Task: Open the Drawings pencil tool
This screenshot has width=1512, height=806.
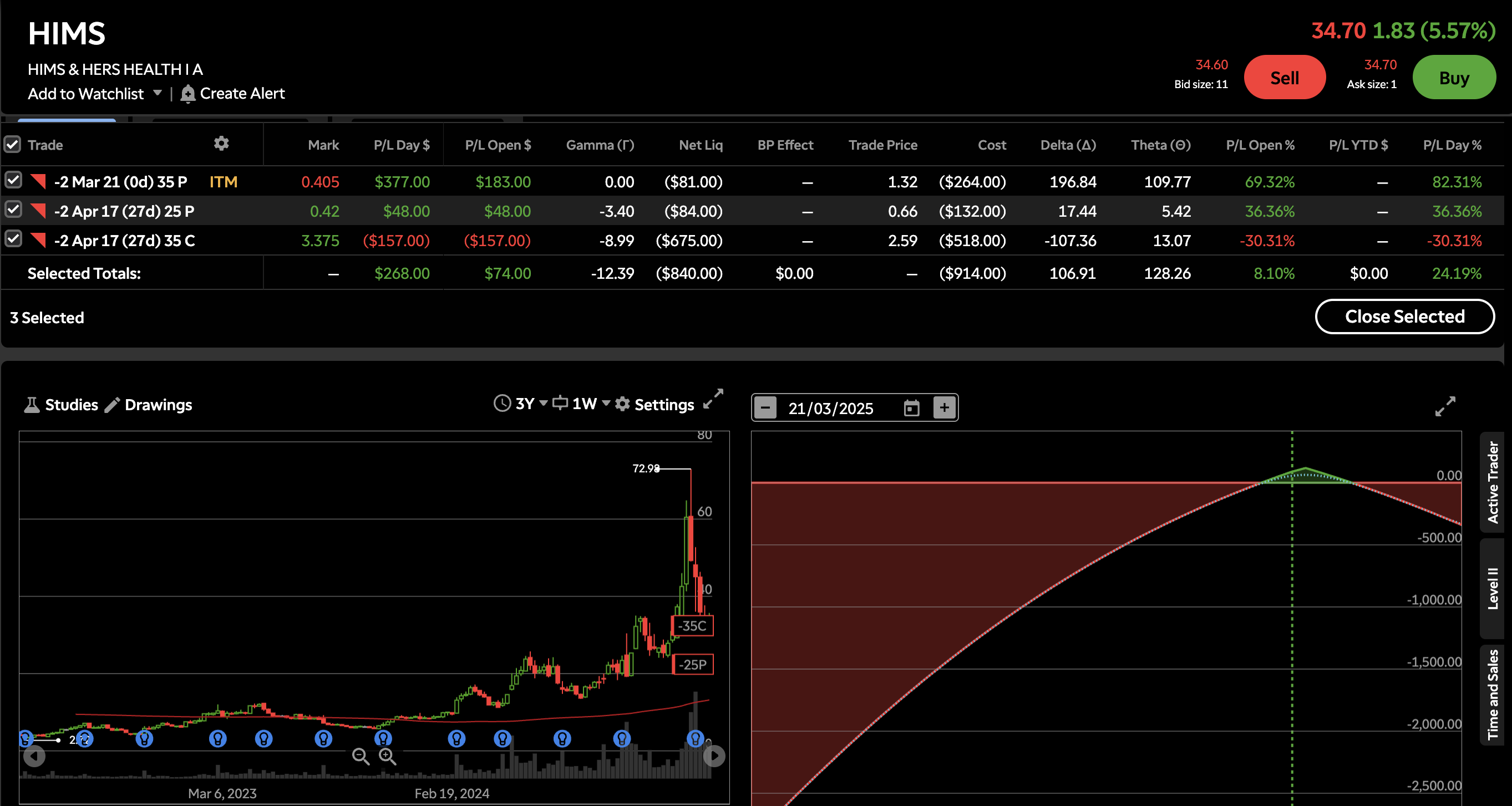Action: point(112,405)
